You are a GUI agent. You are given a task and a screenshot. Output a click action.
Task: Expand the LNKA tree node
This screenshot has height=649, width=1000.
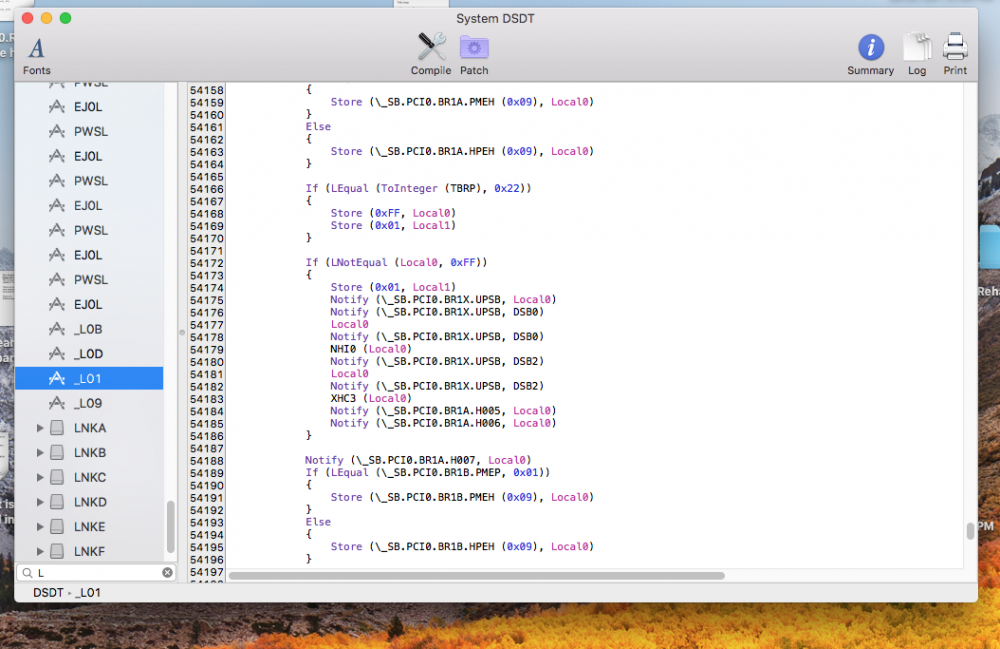pyautogui.click(x=40, y=428)
